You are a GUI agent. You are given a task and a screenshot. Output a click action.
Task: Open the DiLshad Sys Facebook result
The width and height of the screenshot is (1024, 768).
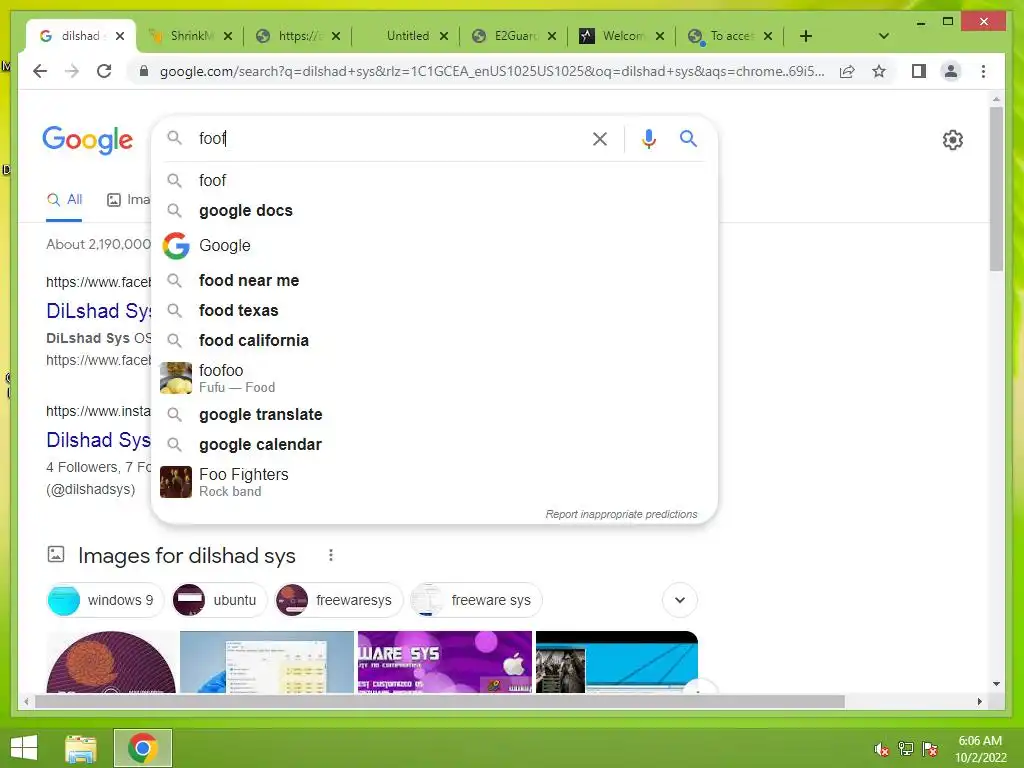tap(98, 311)
